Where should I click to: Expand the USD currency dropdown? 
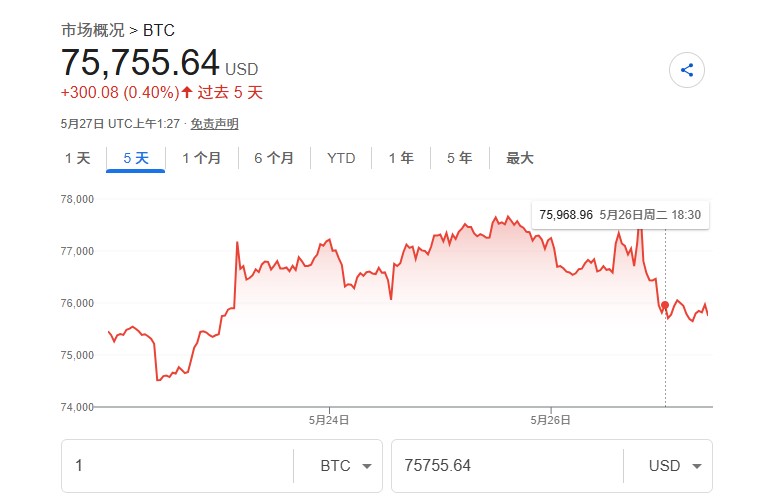(x=675, y=466)
